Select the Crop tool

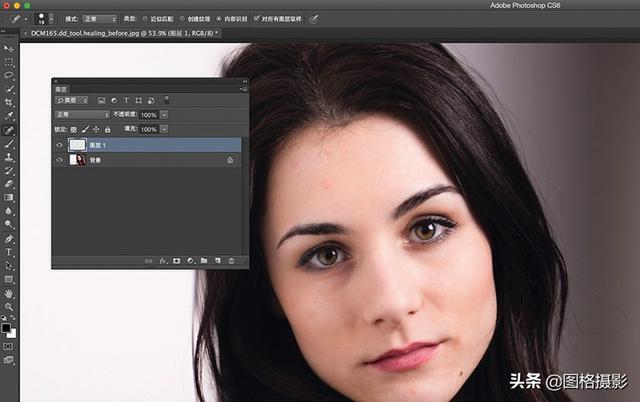pyautogui.click(x=9, y=102)
